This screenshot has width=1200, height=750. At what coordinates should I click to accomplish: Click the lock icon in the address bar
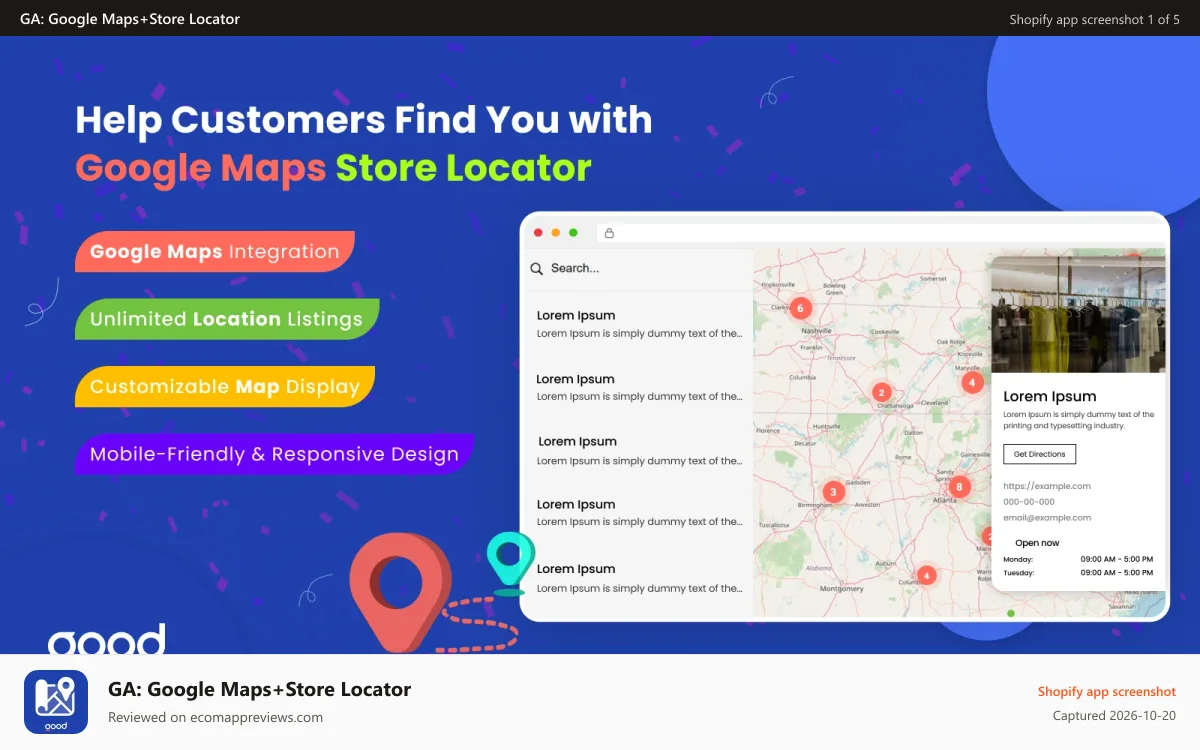tap(609, 233)
